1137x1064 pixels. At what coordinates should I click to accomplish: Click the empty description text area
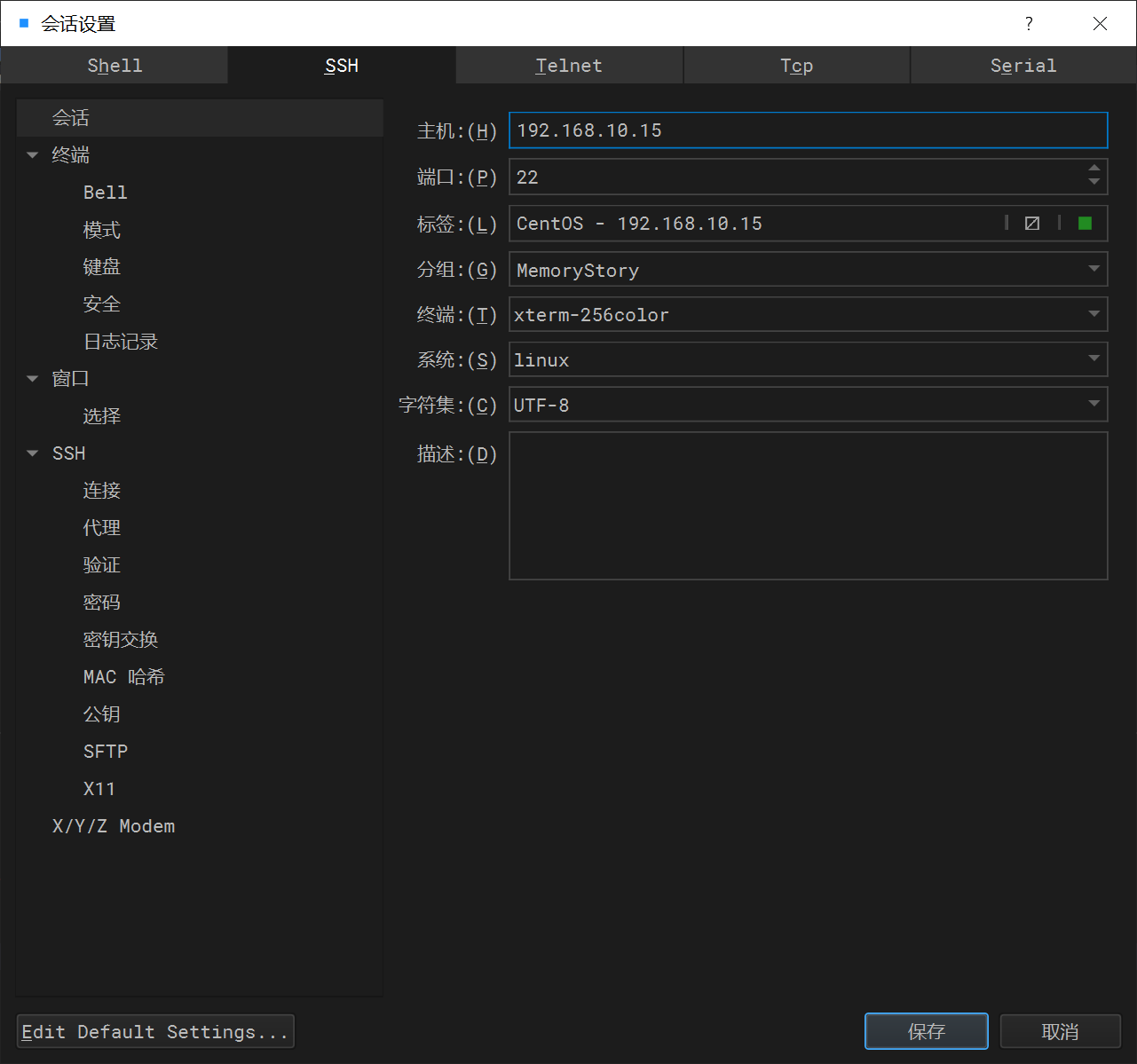pyautogui.click(x=809, y=506)
